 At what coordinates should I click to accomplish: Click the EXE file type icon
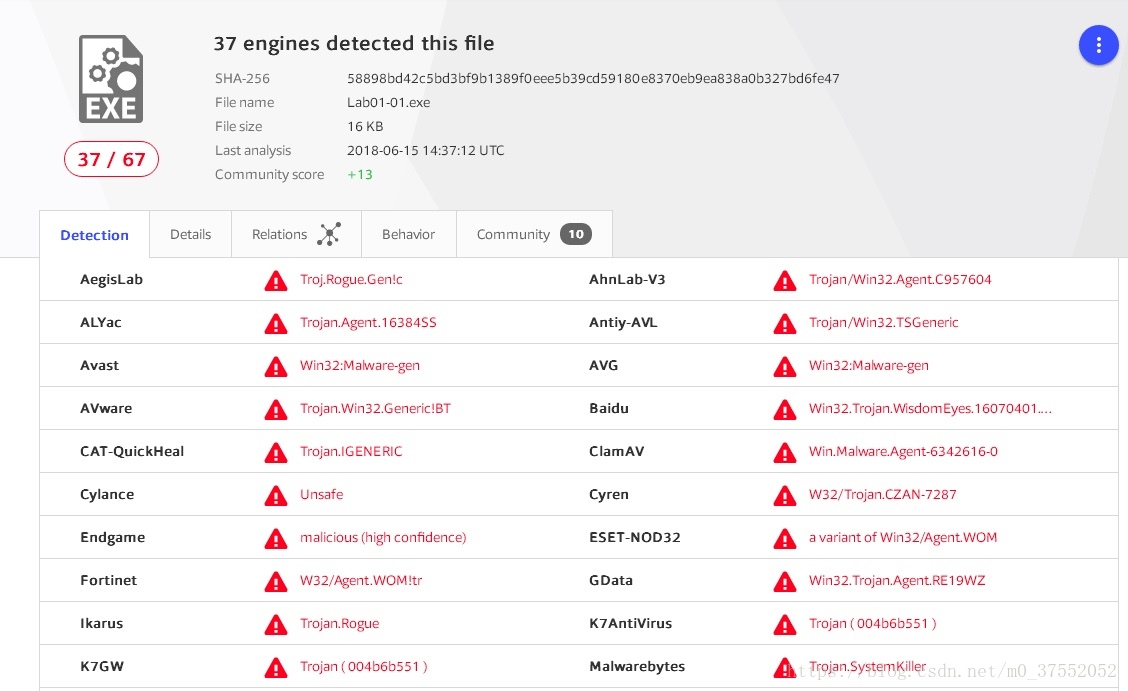point(111,79)
